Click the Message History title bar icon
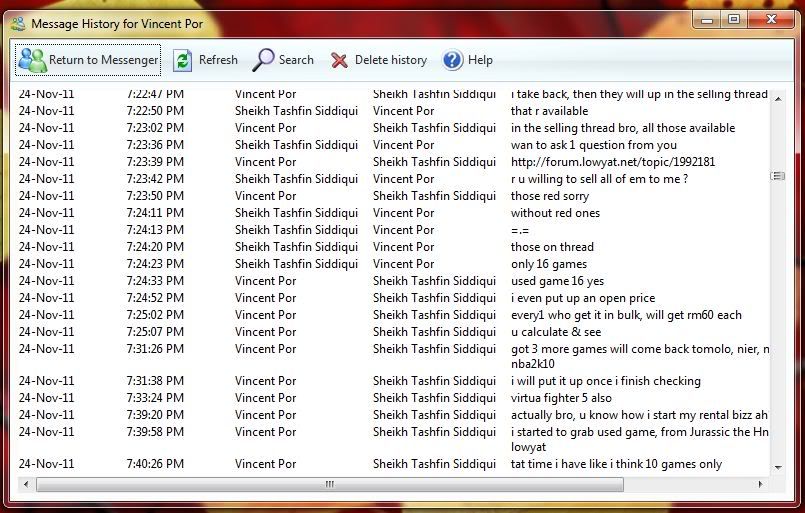 click(x=18, y=24)
